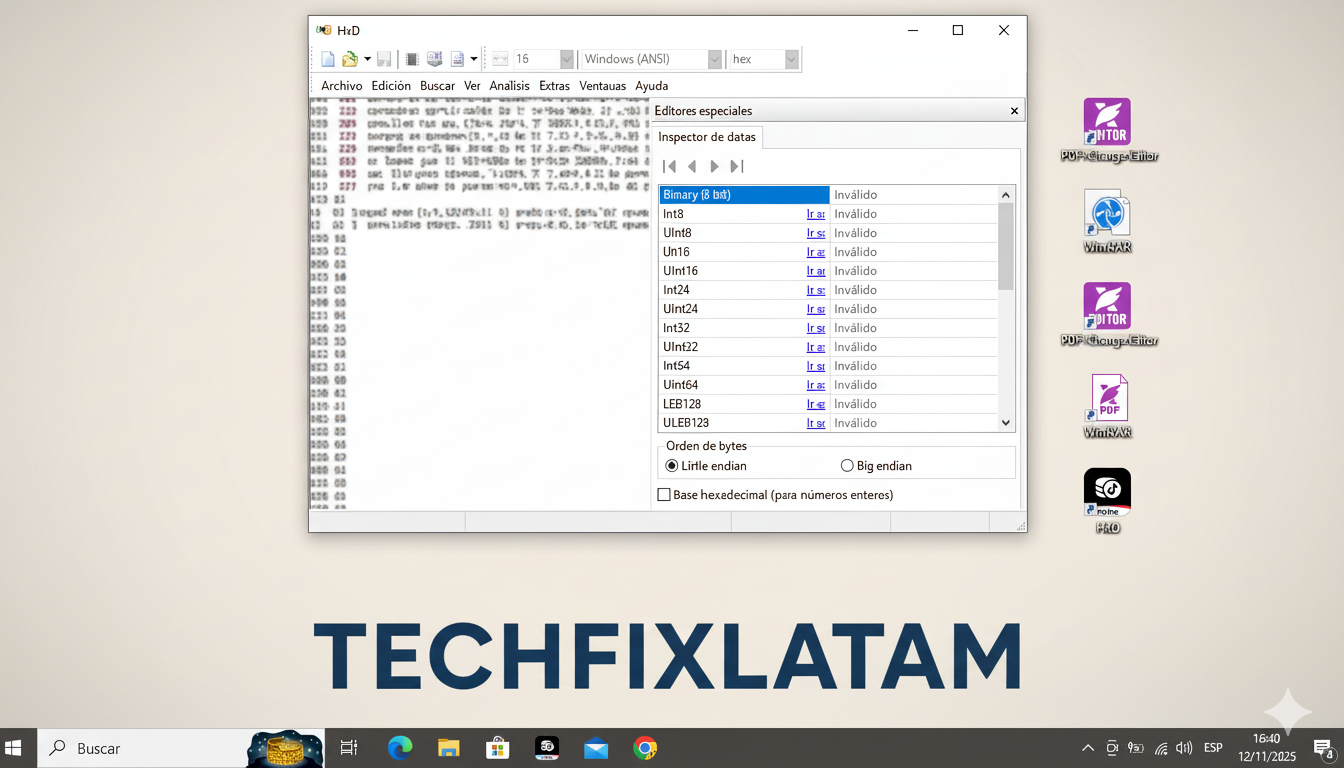Click the Save floppy disk icon
The height and width of the screenshot is (768, 1344).
[x=384, y=60]
